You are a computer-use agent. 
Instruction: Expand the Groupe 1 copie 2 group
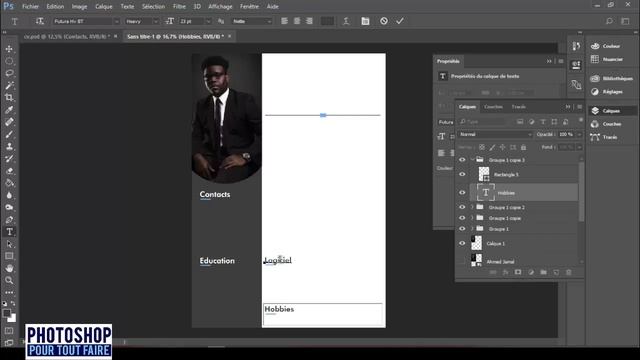click(472, 207)
